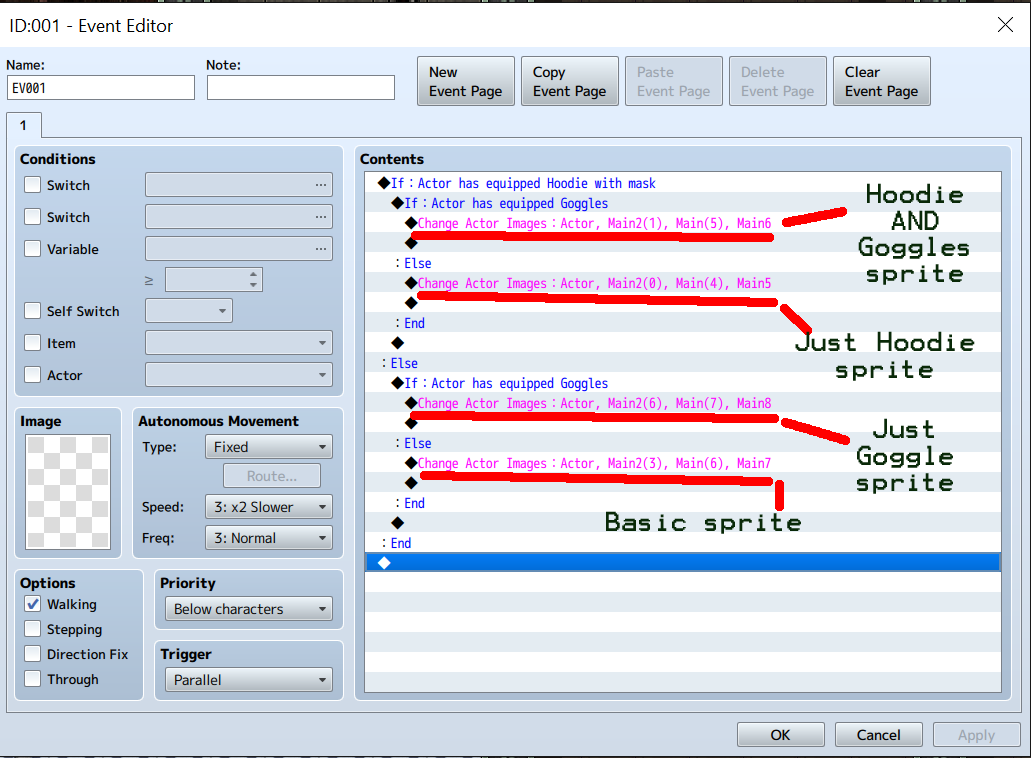Select the 'Main2(3), Main(6), Main7' command line
Viewport: 1031px width, 758px height.
click(x=683, y=463)
